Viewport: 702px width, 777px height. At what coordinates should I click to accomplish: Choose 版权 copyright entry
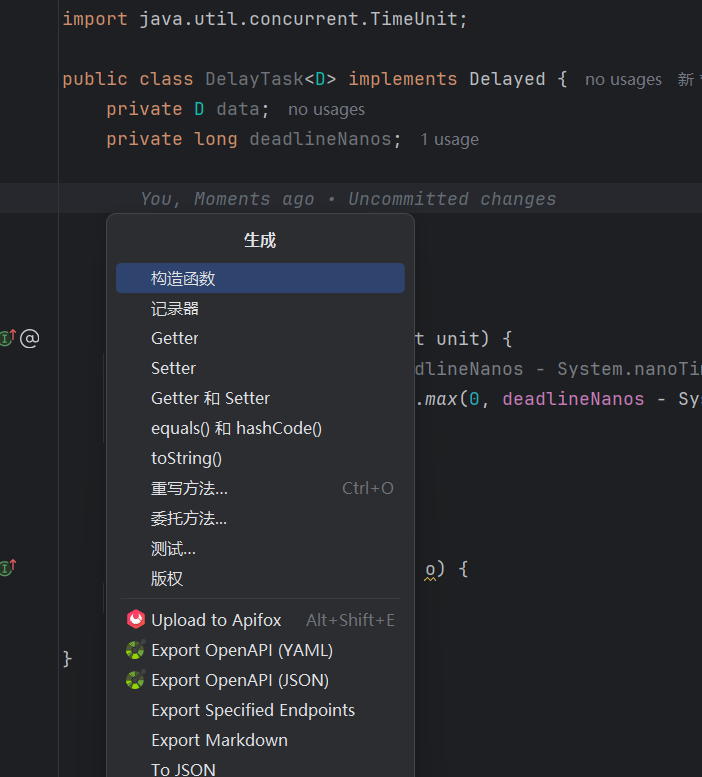(x=260, y=578)
